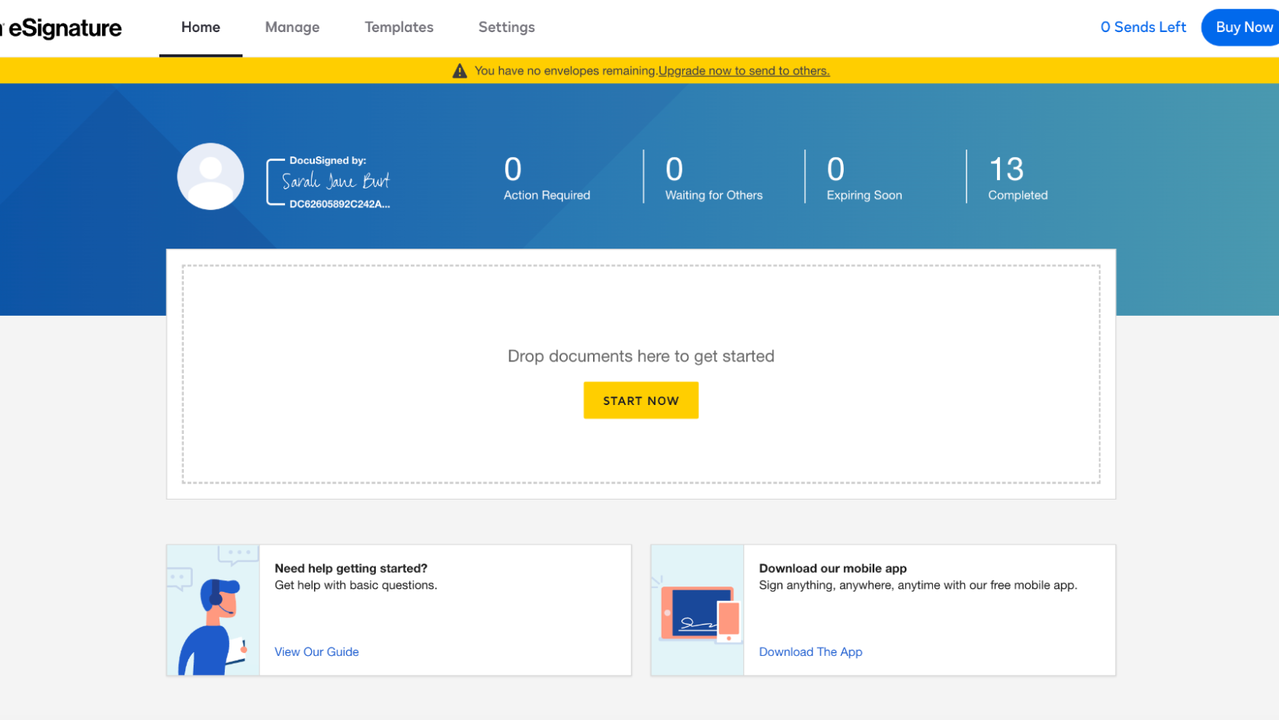Show the Expiring Soon envelopes
The height and width of the screenshot is (720, 1279).
[863, 178]
